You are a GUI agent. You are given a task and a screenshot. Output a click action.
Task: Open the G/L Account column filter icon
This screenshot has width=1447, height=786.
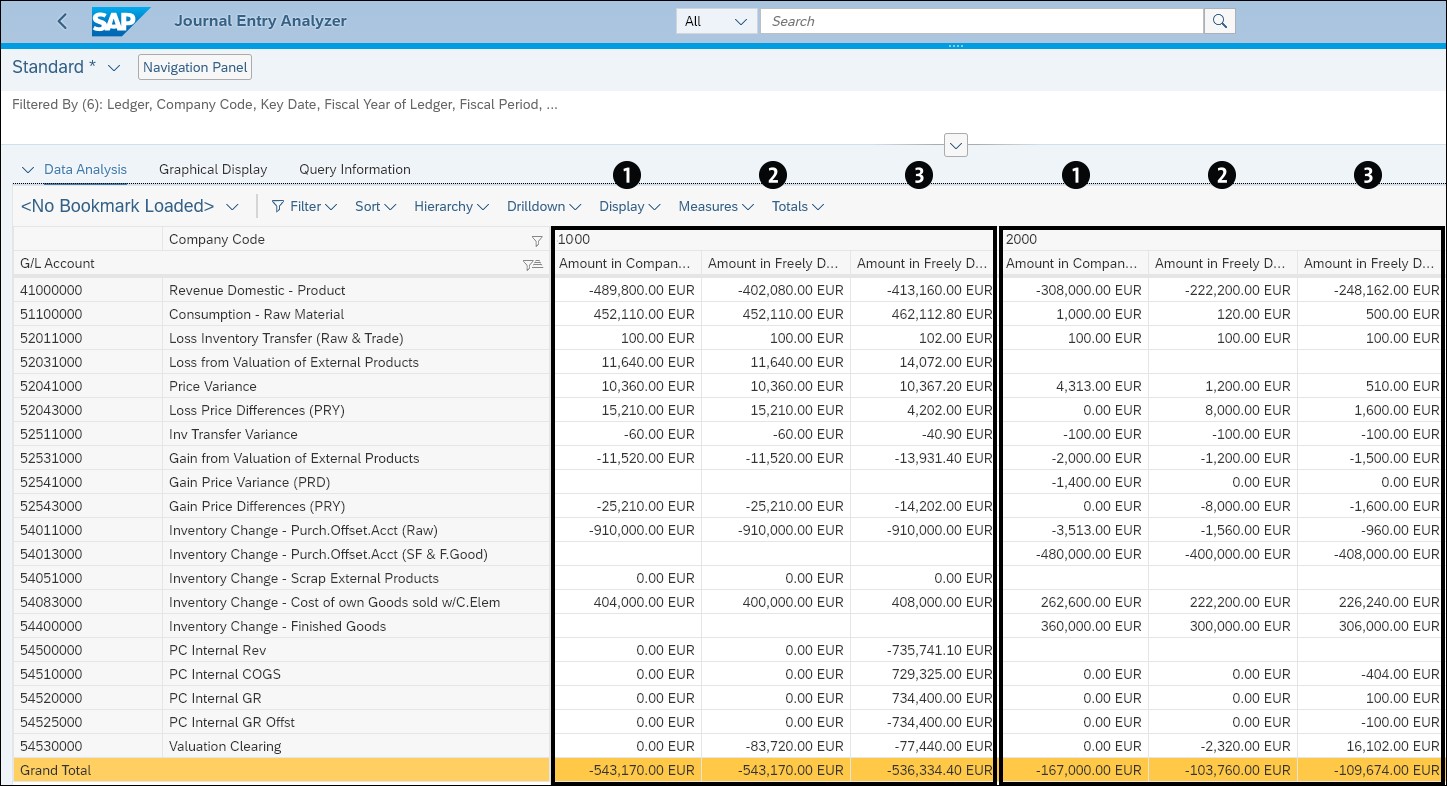530,263
